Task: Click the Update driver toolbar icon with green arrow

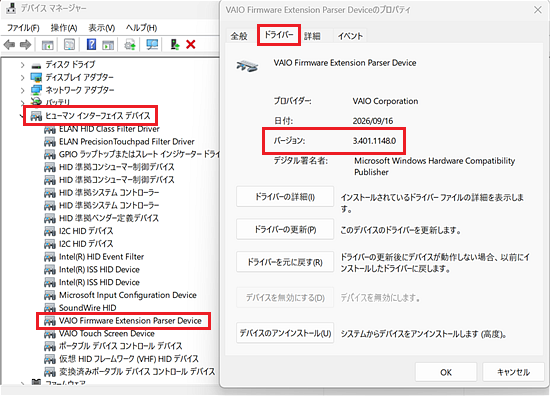Action: point(174,45)
